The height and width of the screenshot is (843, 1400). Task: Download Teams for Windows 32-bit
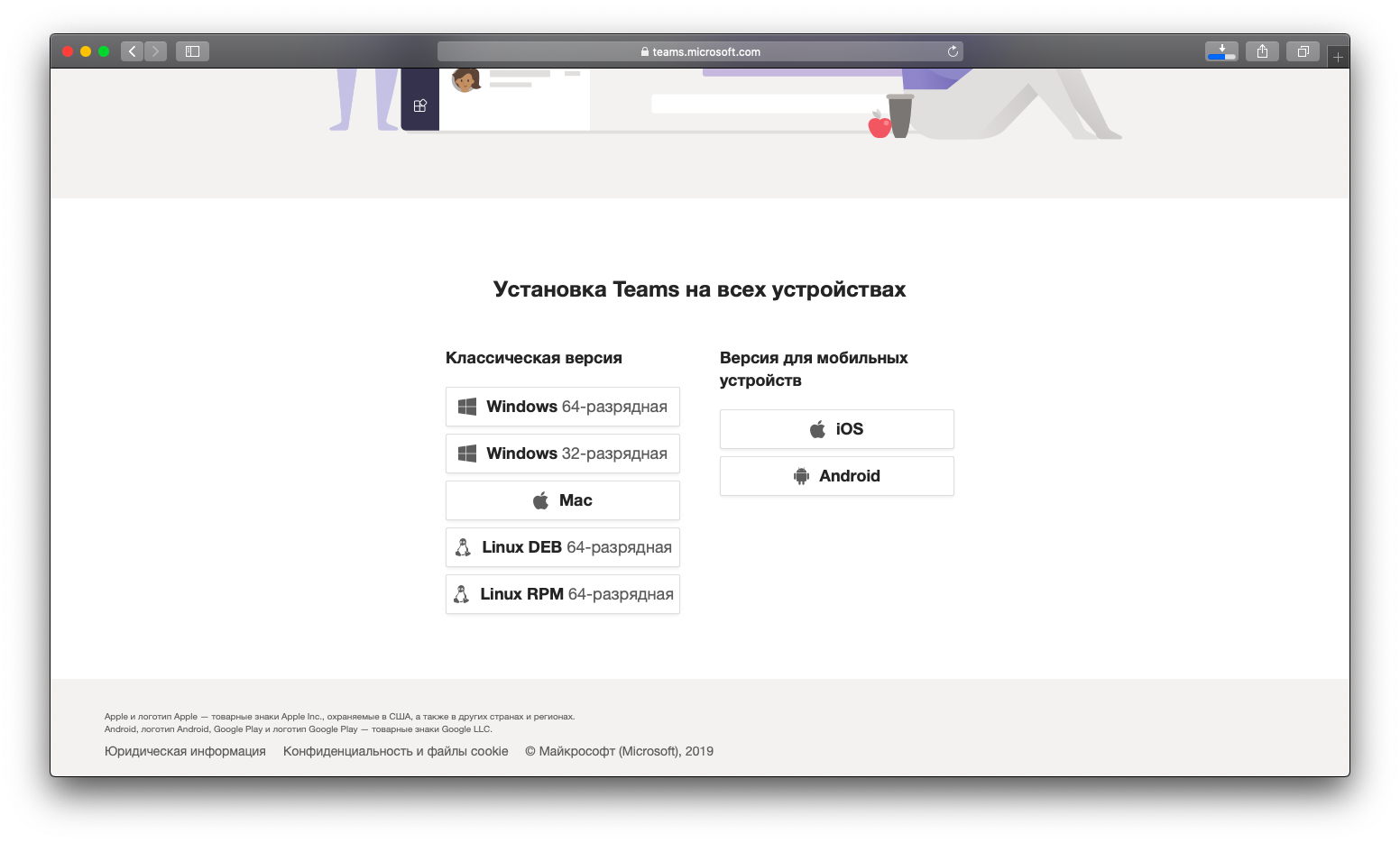tap(563, 454)
